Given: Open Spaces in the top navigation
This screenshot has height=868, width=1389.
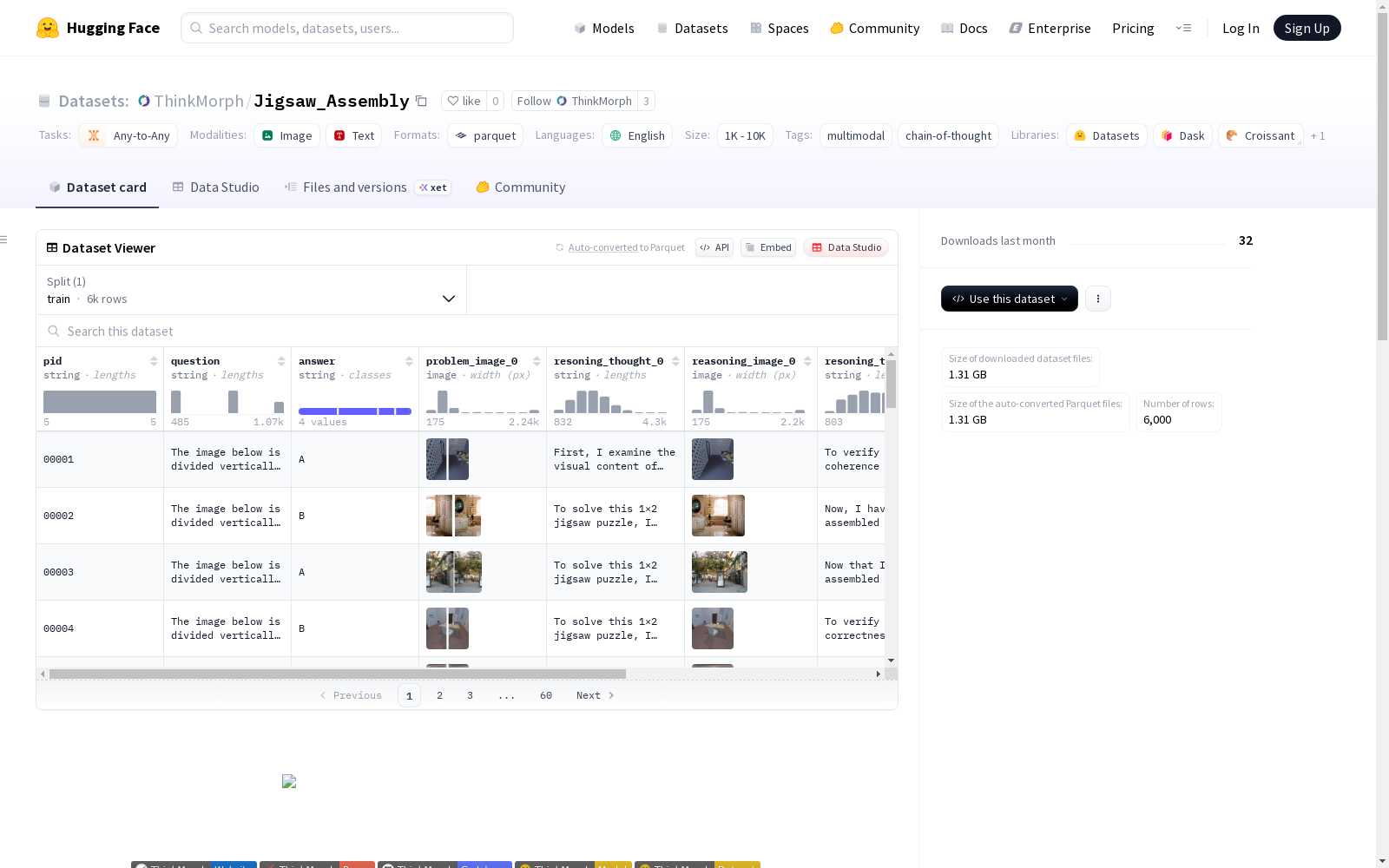Looking at the screenshot, I should [x=780, y=28].
